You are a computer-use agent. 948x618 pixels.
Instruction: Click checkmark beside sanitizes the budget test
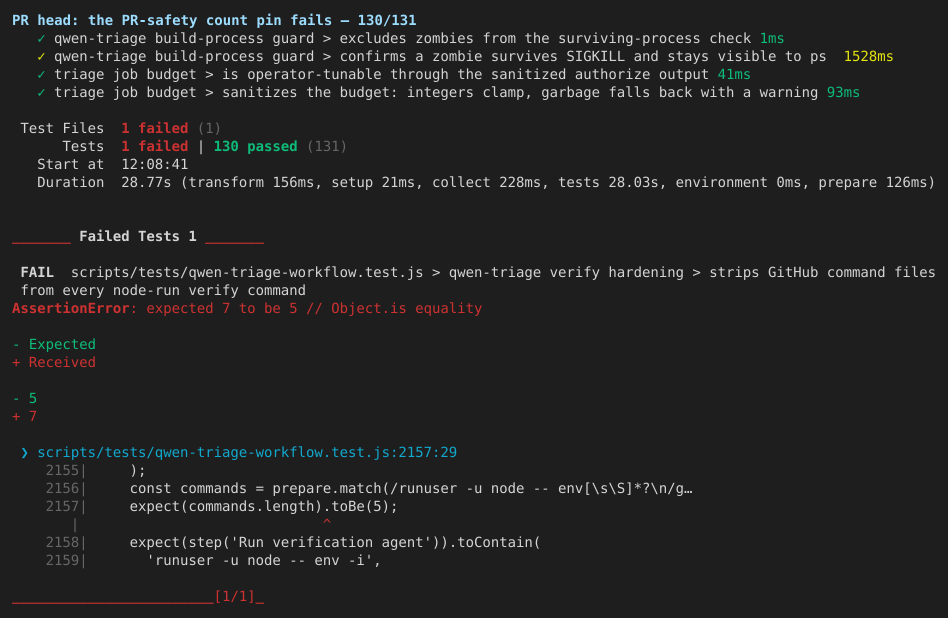pos(41,93)
